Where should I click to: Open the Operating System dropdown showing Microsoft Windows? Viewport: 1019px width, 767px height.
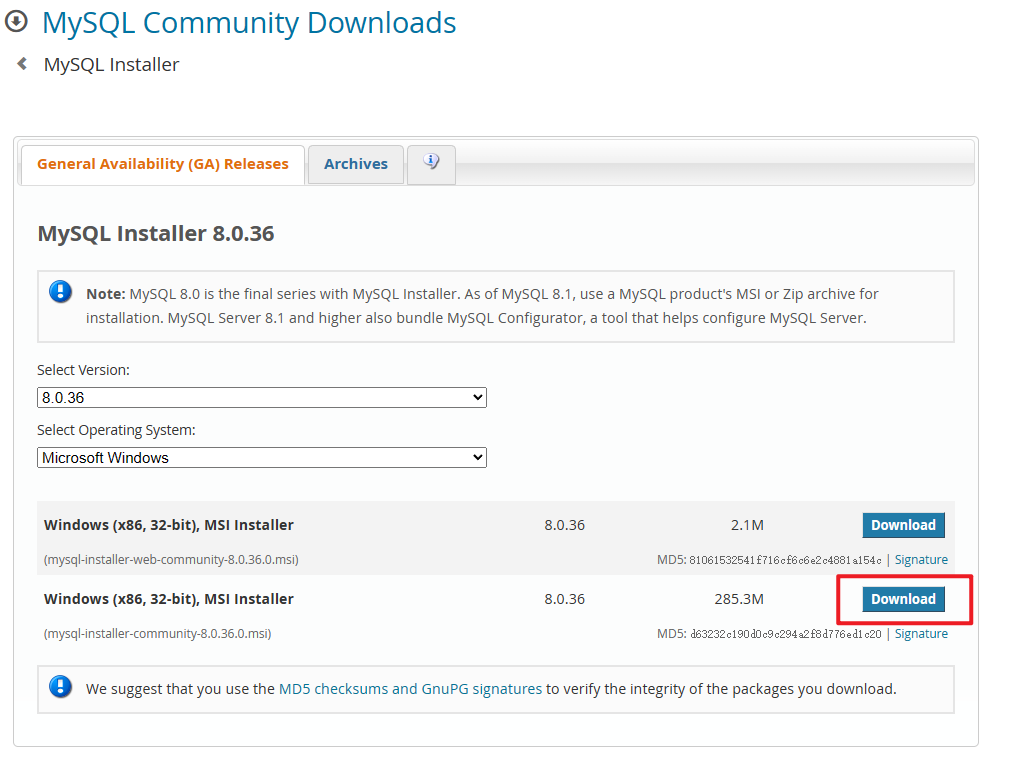tap(262, 458)
